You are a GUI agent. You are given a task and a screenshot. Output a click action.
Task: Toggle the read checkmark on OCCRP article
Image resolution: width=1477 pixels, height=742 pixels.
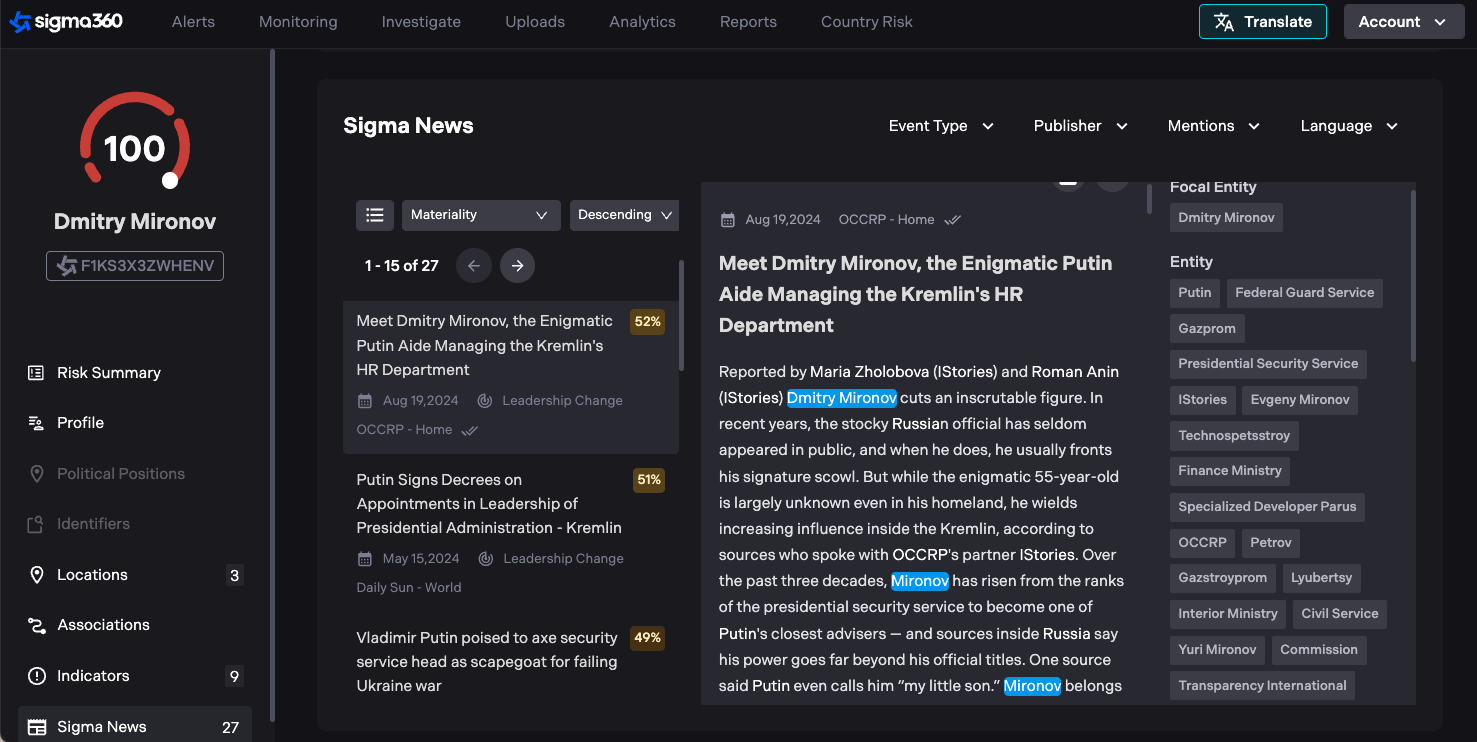click(469, 430)
